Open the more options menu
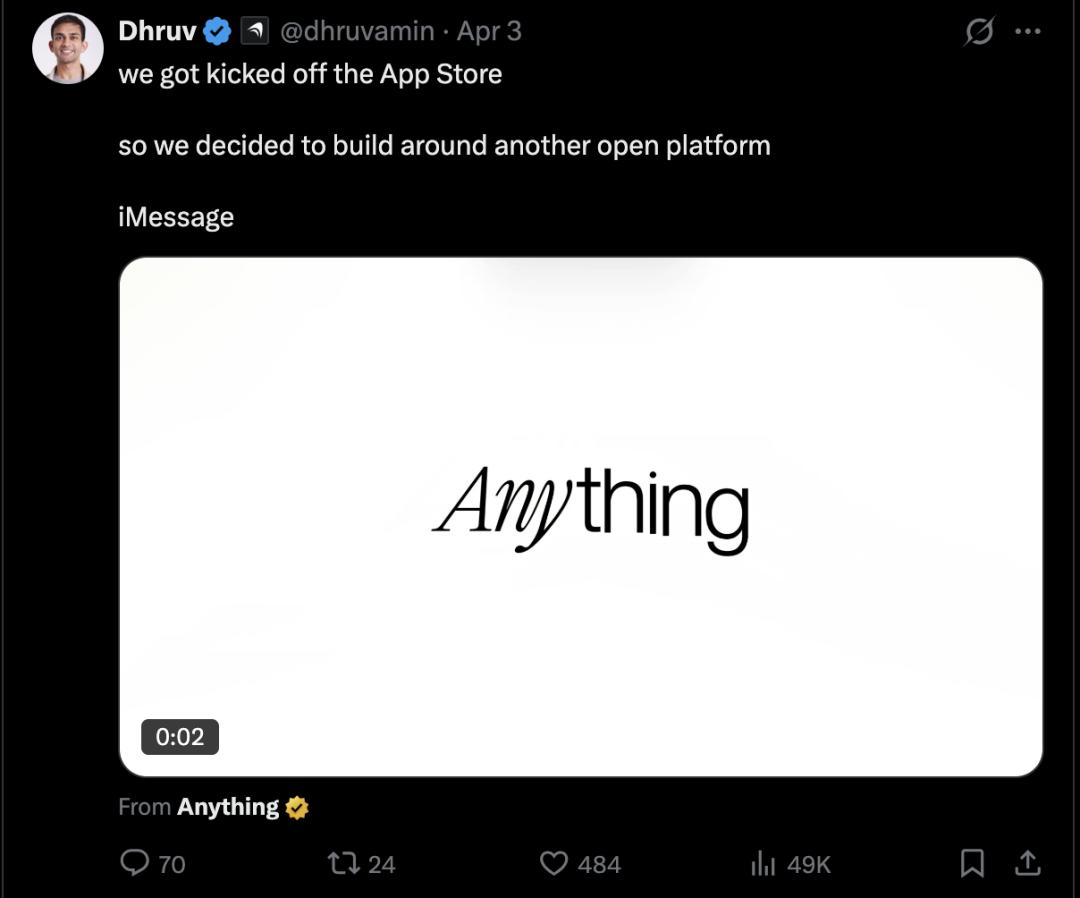The height and width of the screenshot is (898, 1080). (1028, 33)
